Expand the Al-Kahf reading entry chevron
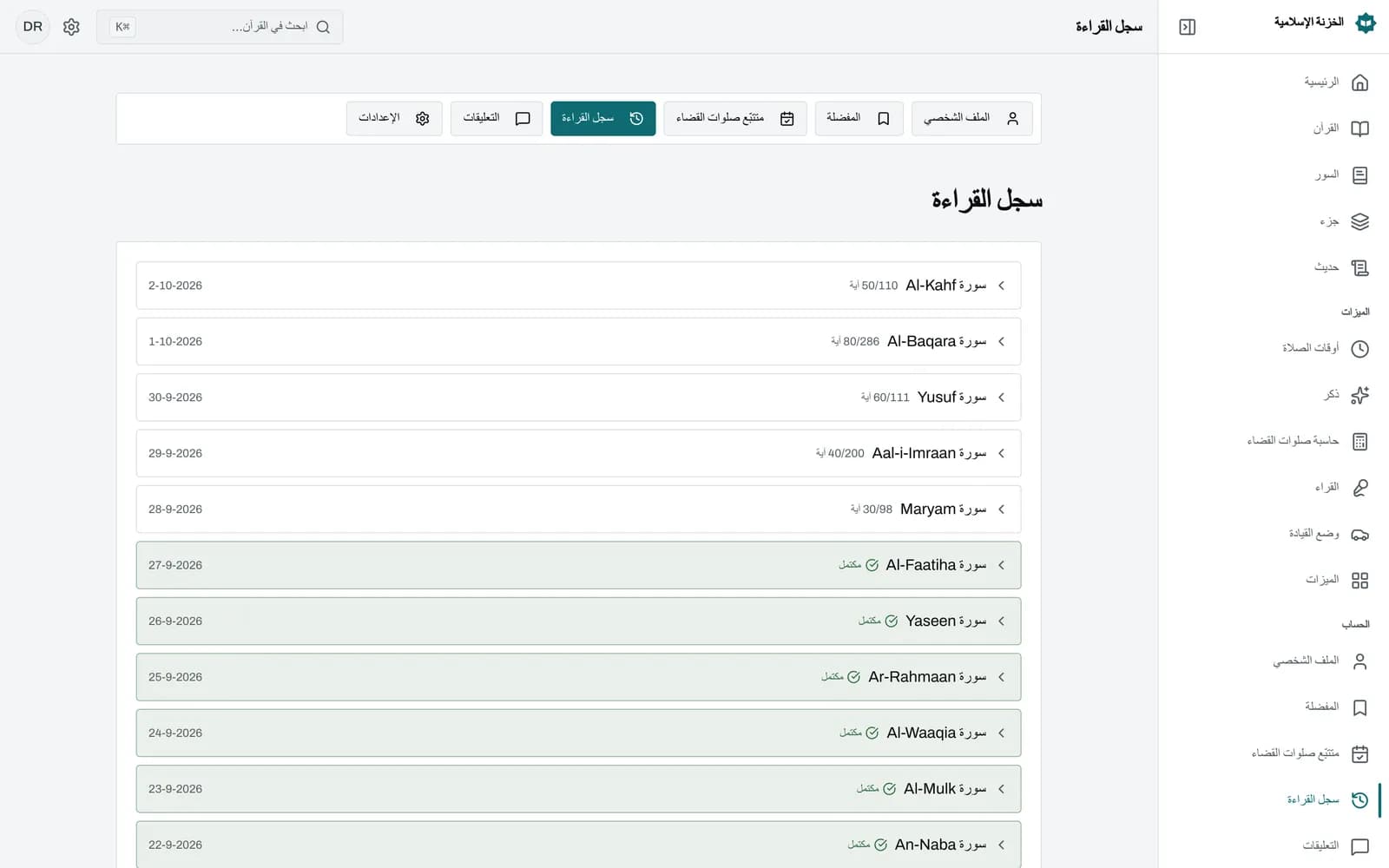The height and width of the screenshot is (868, 1389). pos(1001,286)
